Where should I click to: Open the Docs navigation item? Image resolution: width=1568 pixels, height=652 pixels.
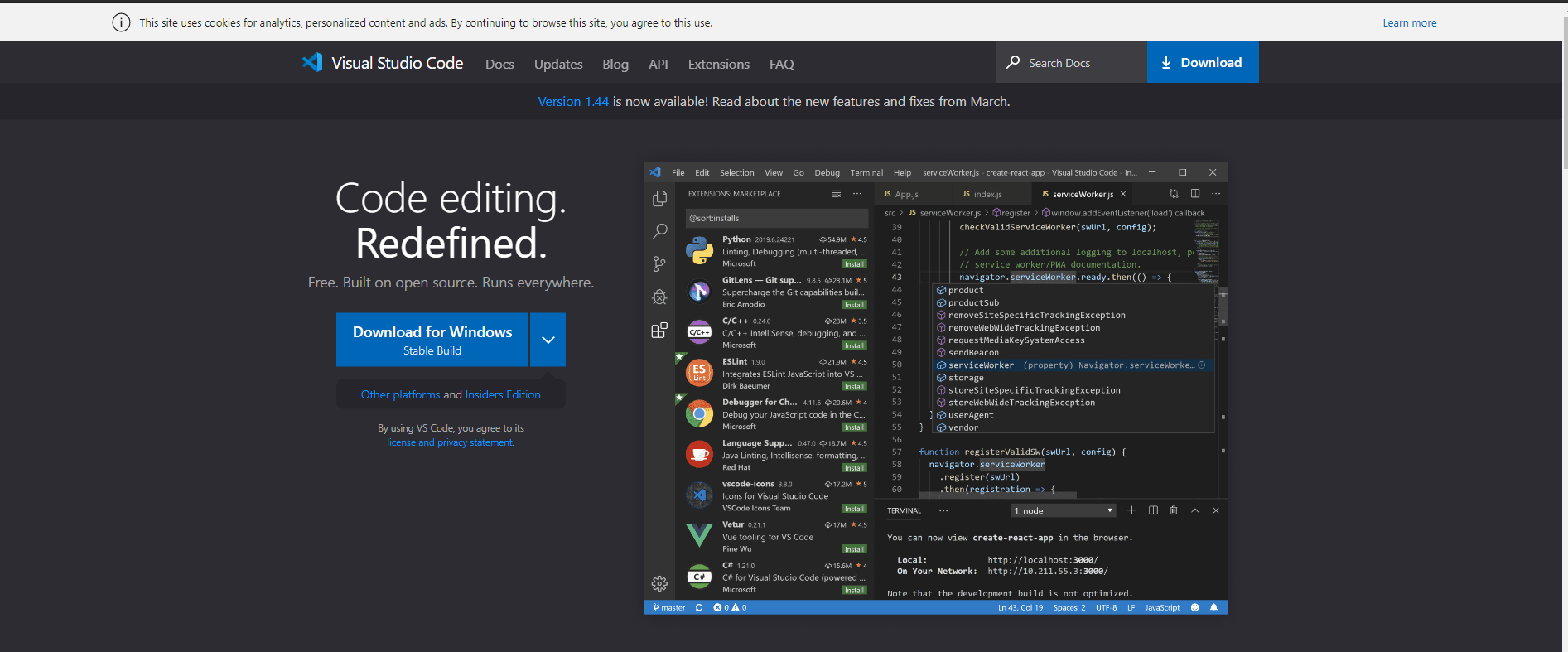click(x=499, y=64)
